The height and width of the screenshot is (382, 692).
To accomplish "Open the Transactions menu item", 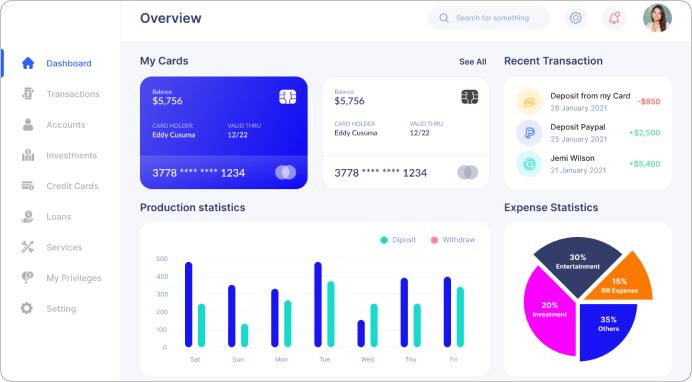I will (61, 94).
